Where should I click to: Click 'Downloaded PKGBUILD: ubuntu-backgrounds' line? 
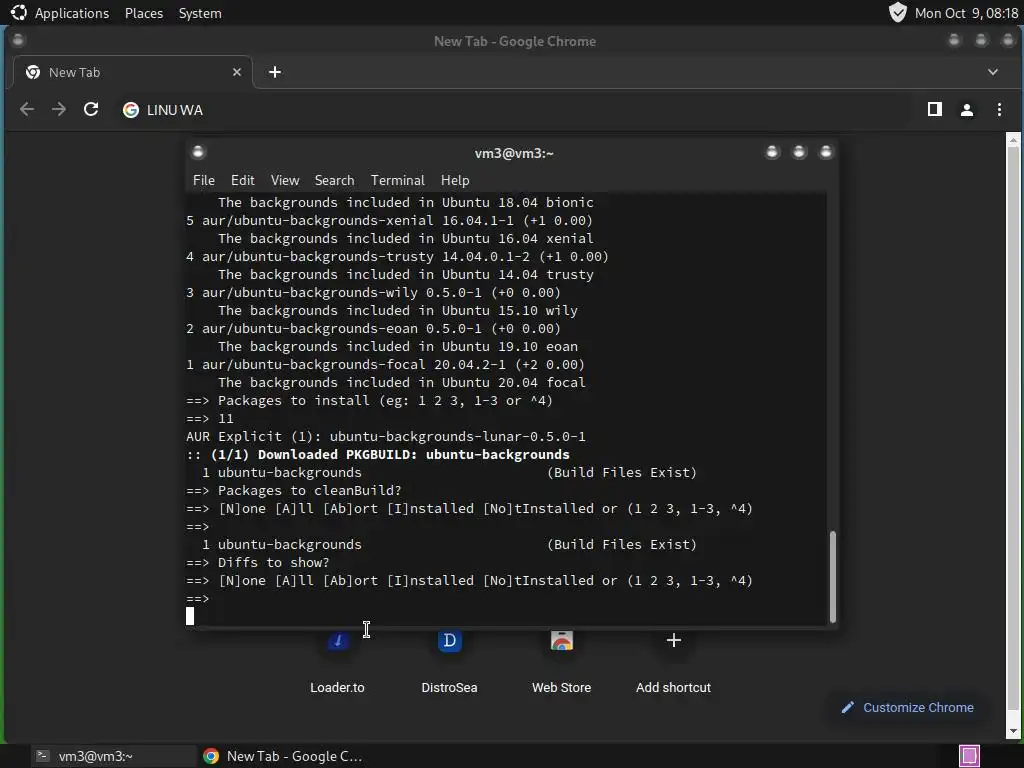tap(377, 455)
